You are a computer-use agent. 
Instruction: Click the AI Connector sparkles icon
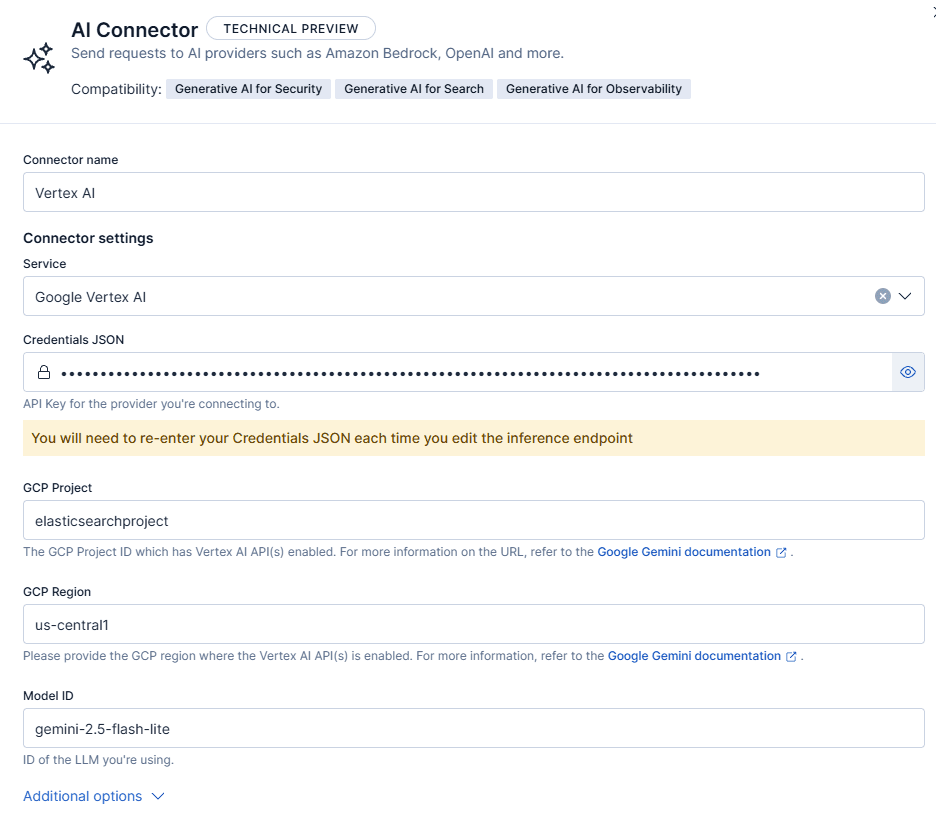[x=40, y=59]
